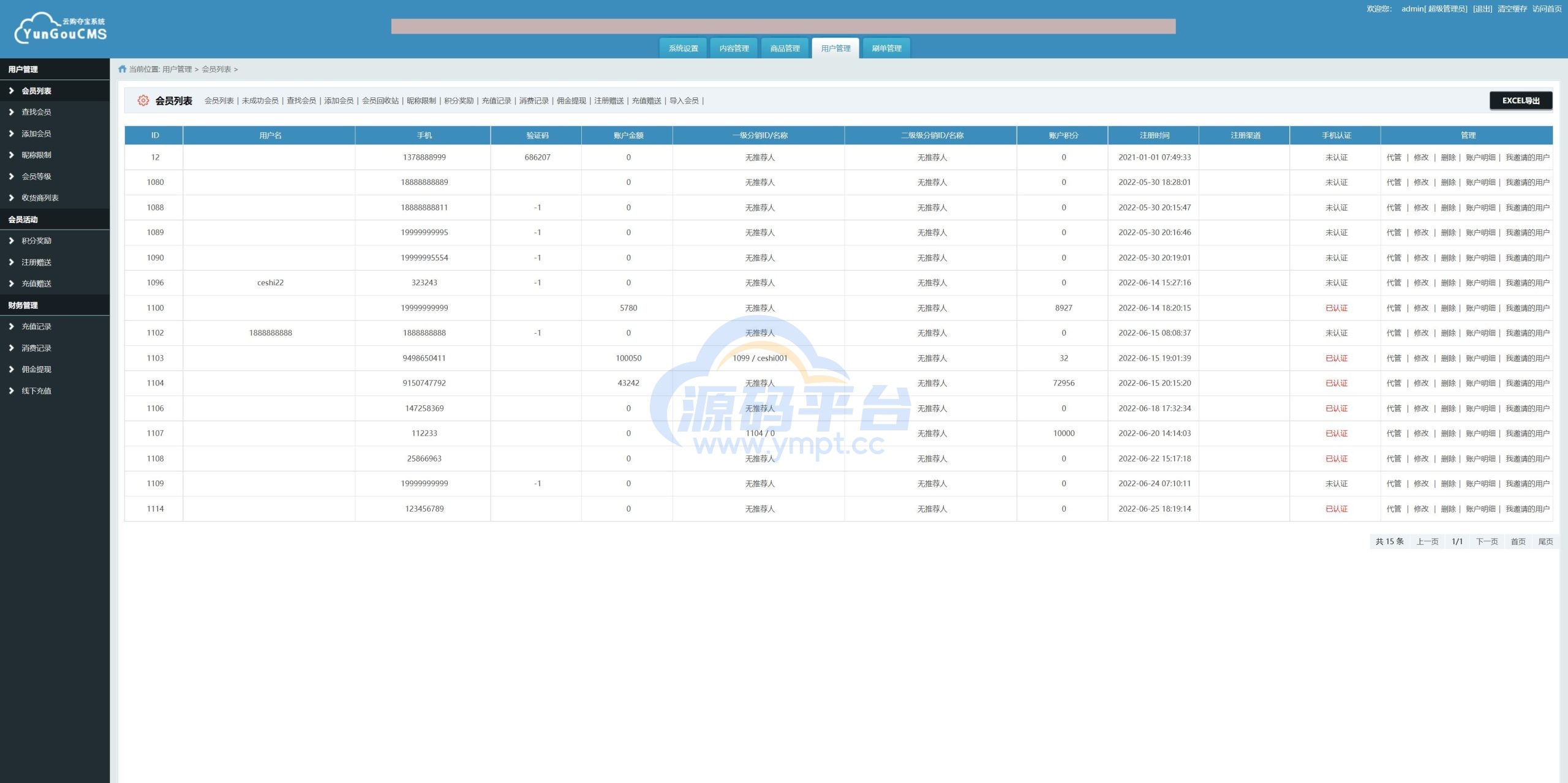Viewport: 1568px width, 783px height.
Task: Click points value 72956
Action: [1063, 383]
